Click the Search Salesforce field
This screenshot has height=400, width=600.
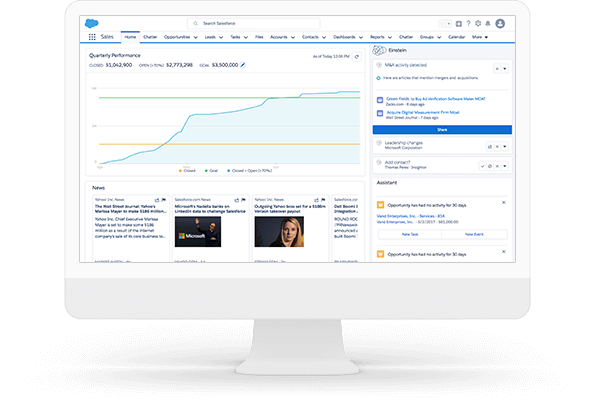(254, 23)
